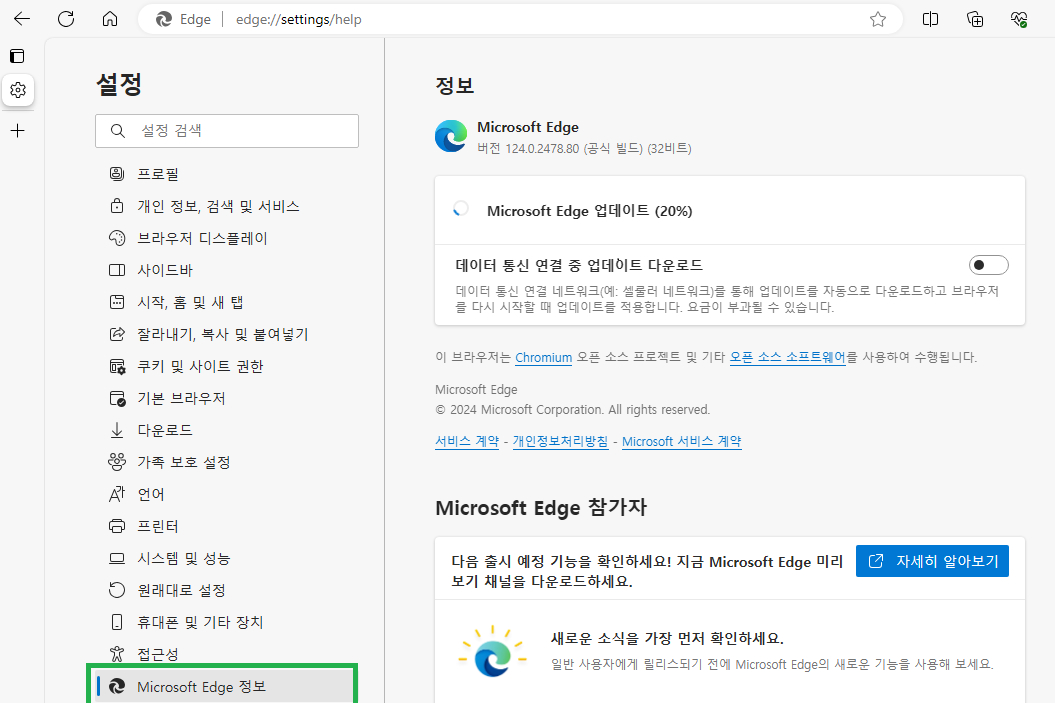Reload the page with refresh icon
1055x703 pixels.
(x=66, y=19)
